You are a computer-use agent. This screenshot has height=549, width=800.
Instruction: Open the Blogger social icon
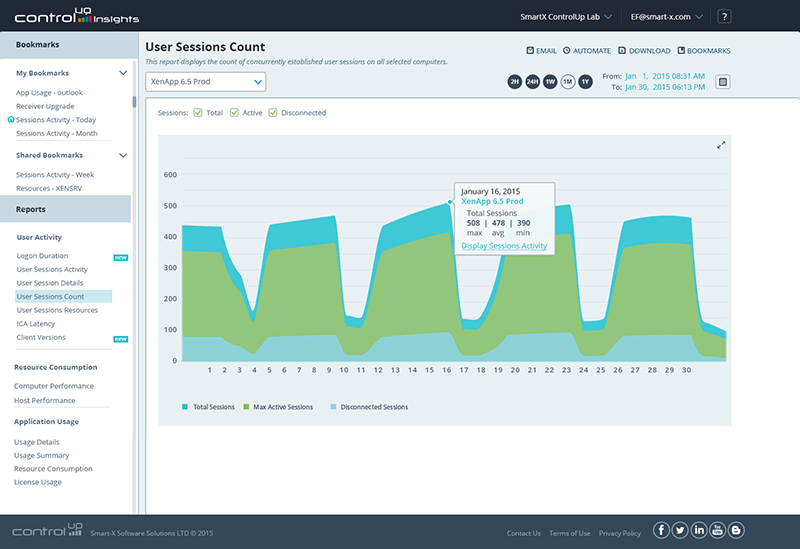click(736, 530)
